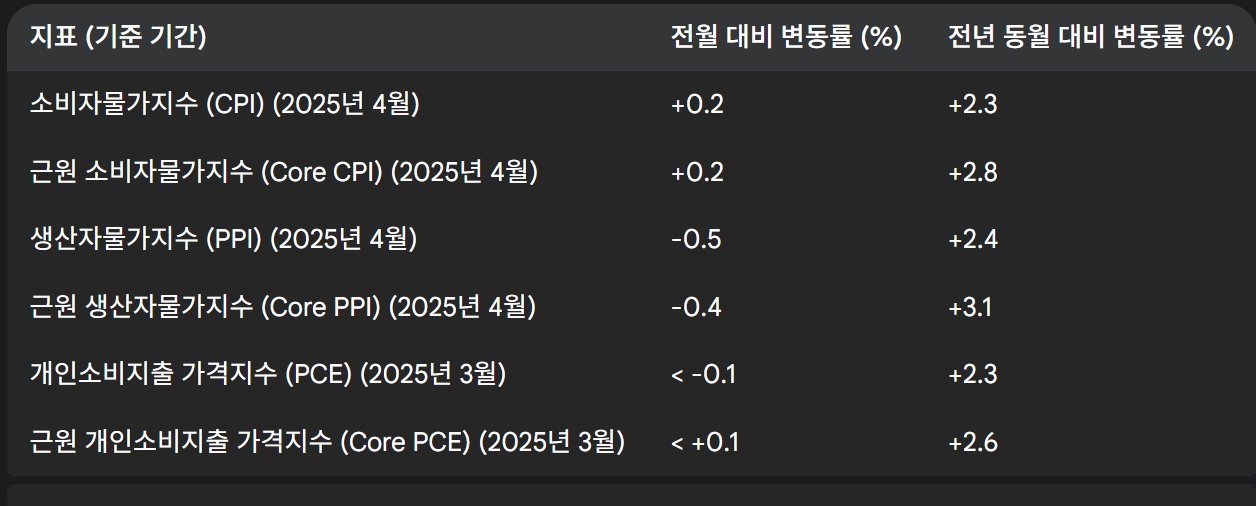Click the PPI yearly change value +2.4
The height and width of the screenshot is (506, 1256).
pyautogui.click(x=973, y=239)
